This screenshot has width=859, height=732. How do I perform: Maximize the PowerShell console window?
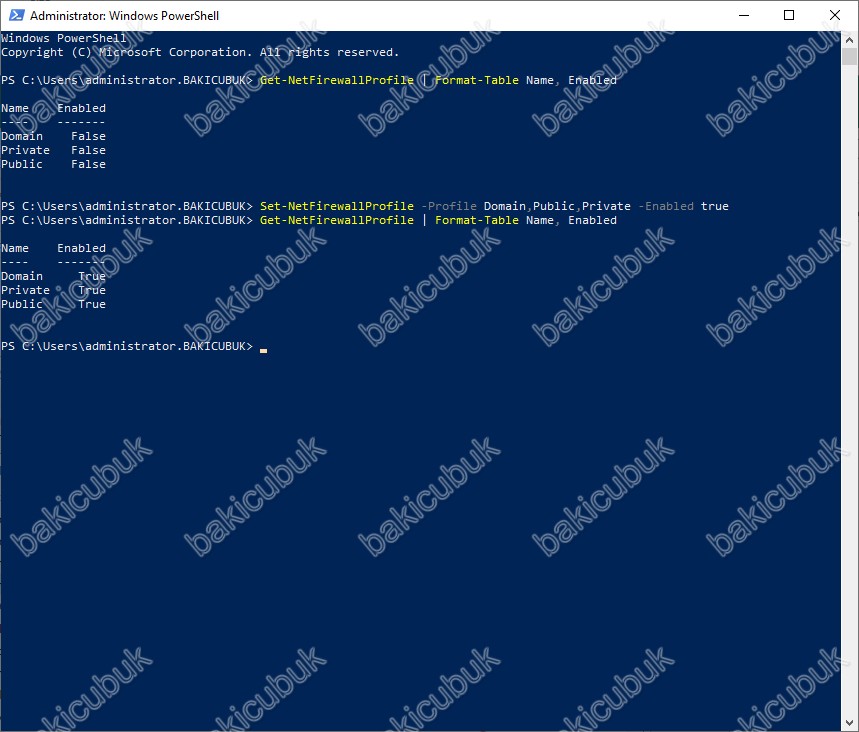click(x=789, y=16)
